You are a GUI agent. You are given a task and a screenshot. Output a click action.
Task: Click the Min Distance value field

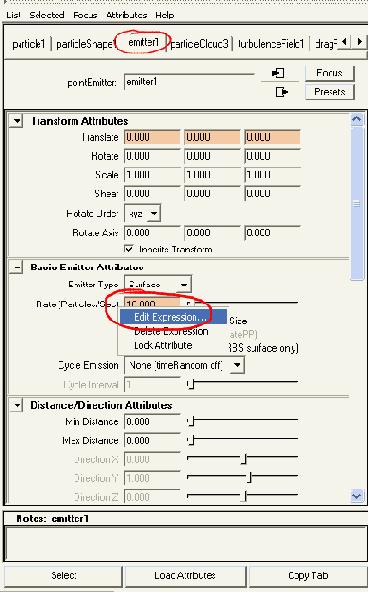coord(152,422)
